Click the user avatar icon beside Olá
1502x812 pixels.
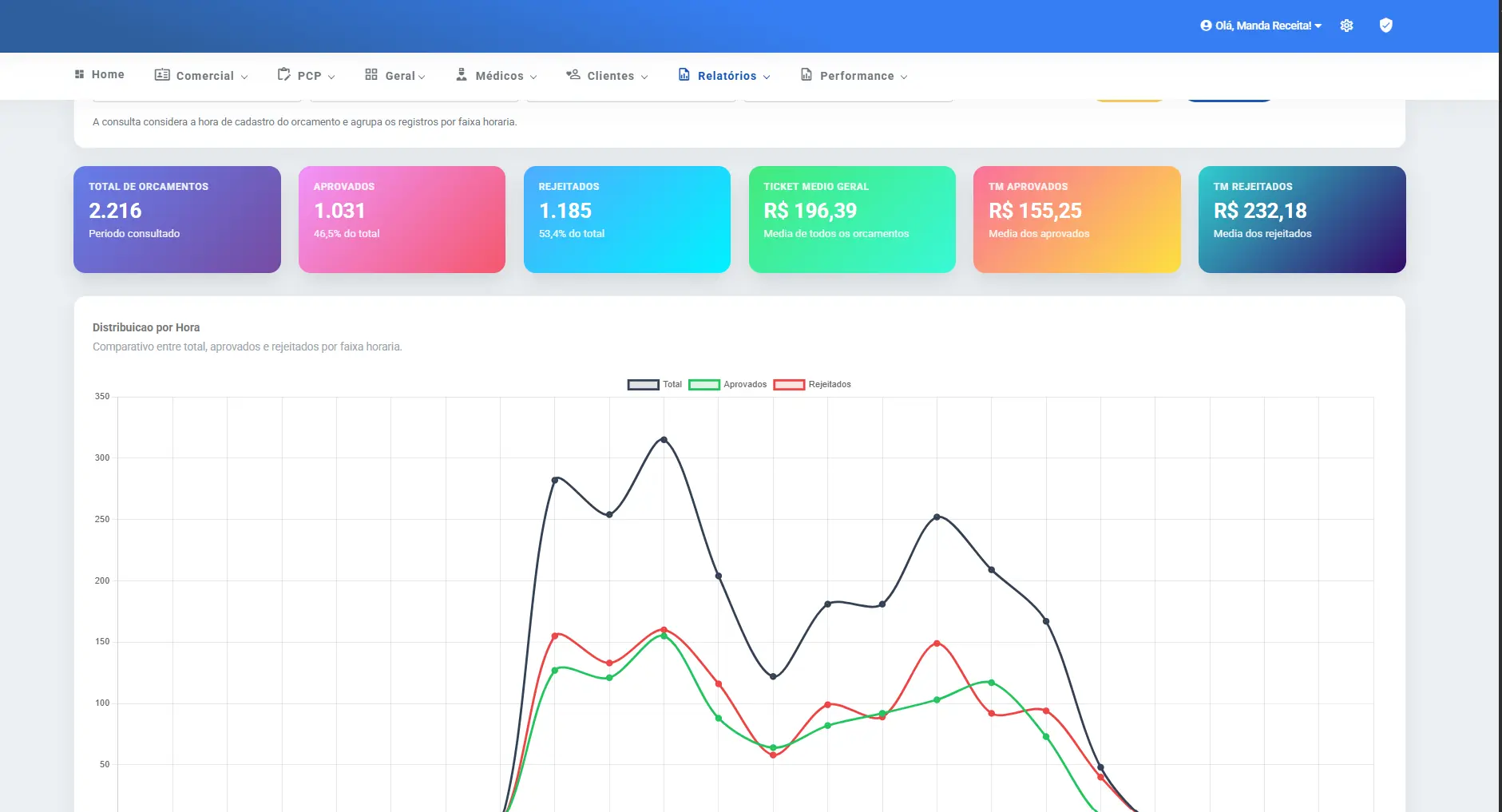point(1206,26)
